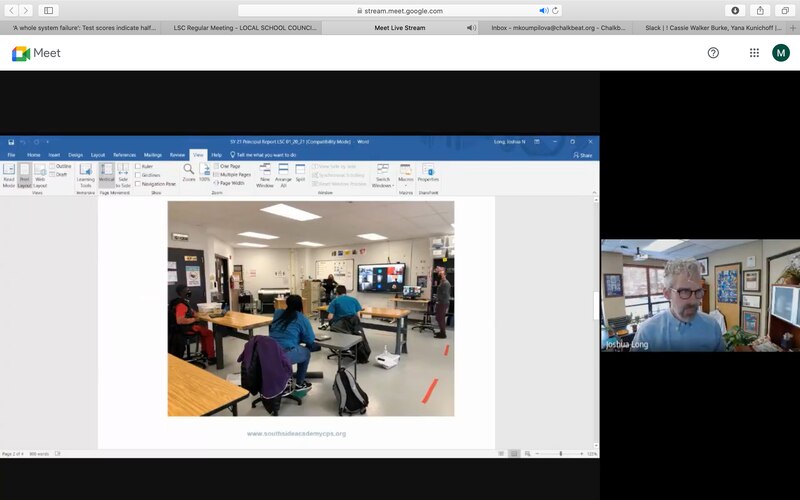Open Learning Tools in ribbon
Screen dimensions: 800x500
pyautogui.click(x=85, y=174)
